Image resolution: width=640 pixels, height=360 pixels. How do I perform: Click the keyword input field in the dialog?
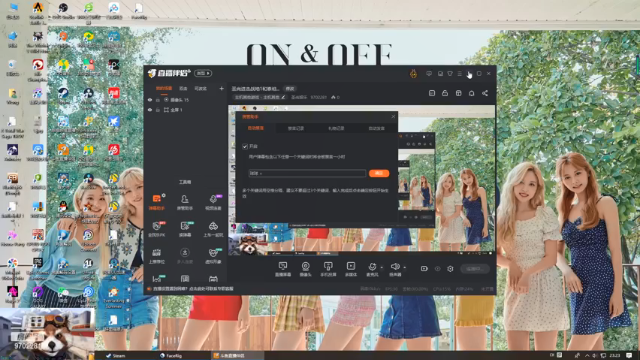[x=307, y=173]
